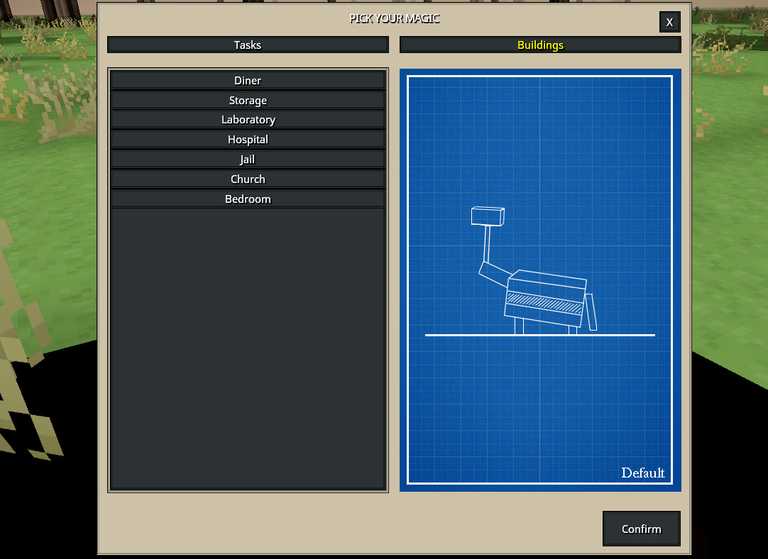Pick the Bedroom building option
The image size is (768, 559).
[248, 199]
